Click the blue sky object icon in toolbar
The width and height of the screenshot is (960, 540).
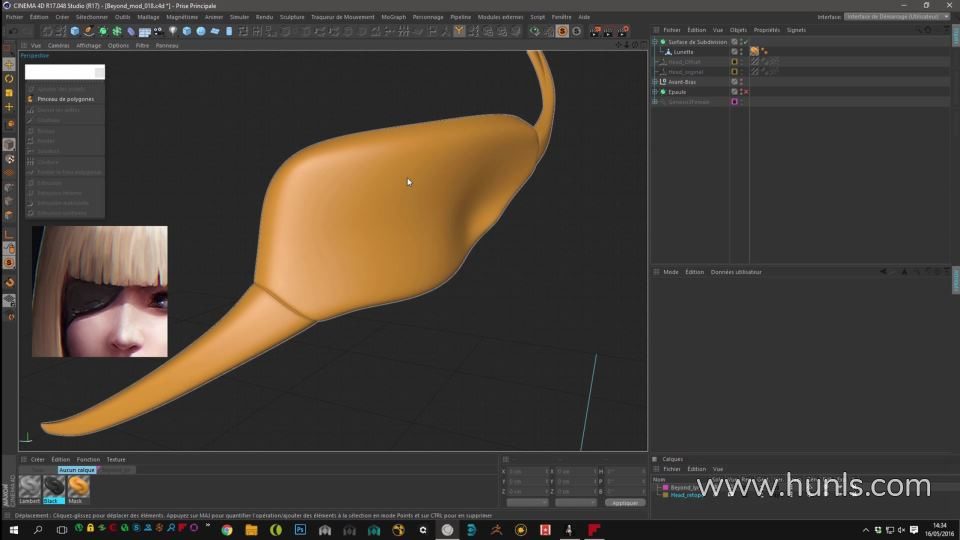(x=201, y=31)
